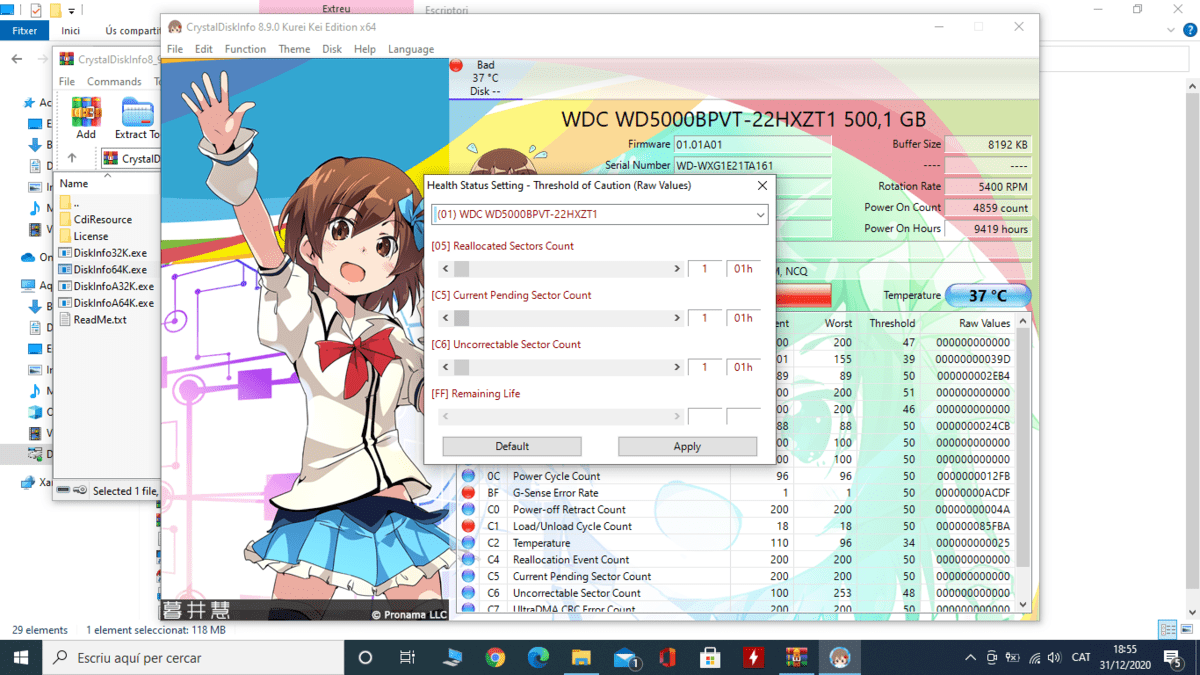Open Microsoft Edge from the taskbar
The image size is (1200, 675).
point(538,658)
